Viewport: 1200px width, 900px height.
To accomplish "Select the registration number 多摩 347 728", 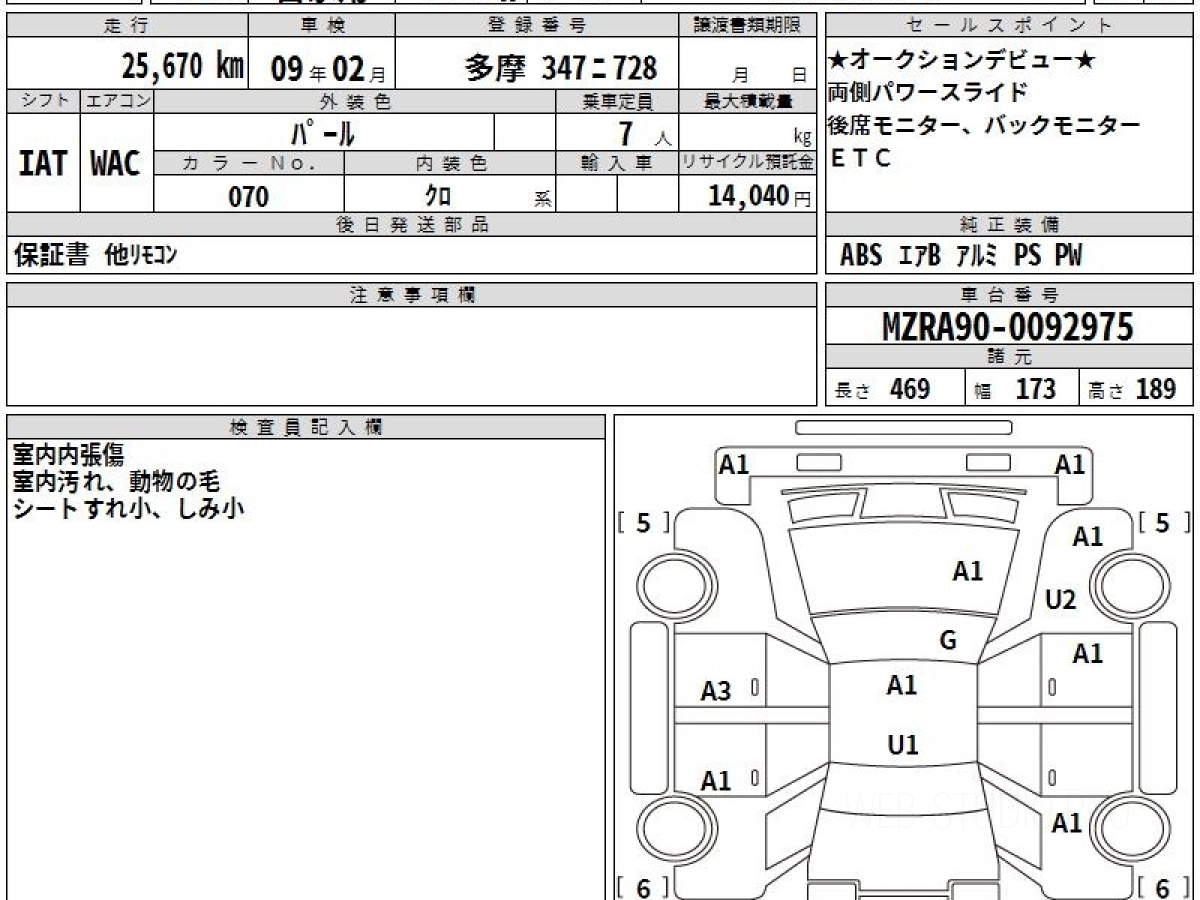I will (x=561, y=68).
